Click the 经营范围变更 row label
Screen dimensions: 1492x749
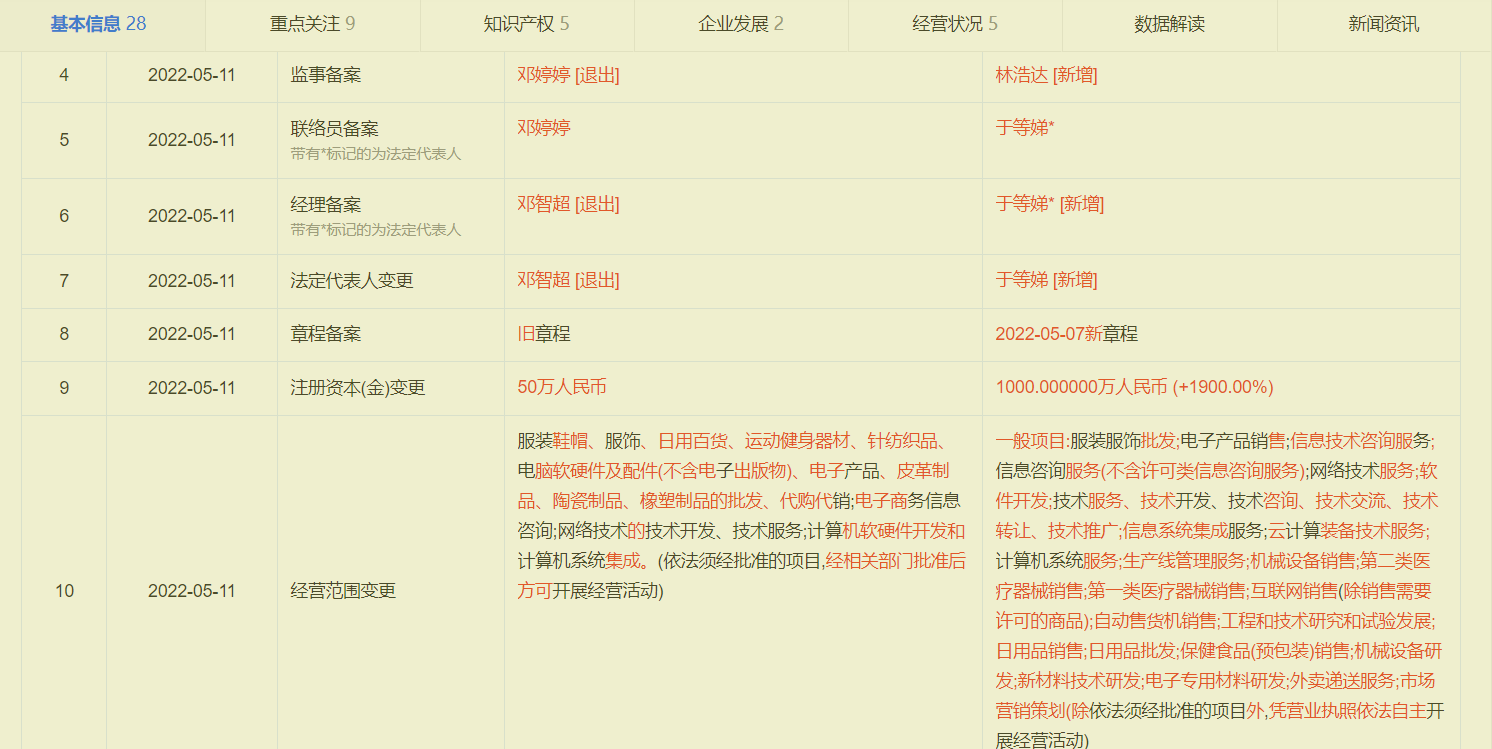click(x=391, y=590)
